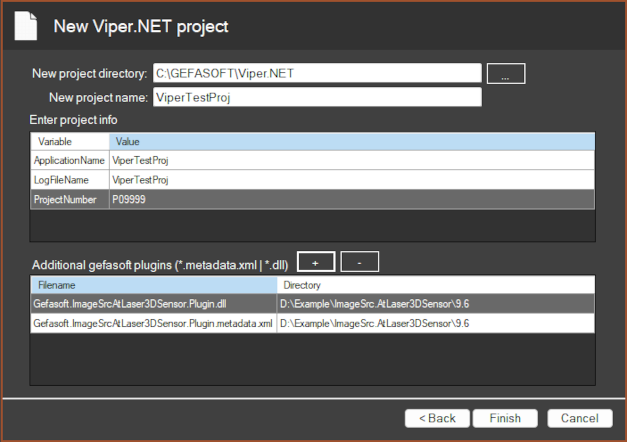
Task: Edit the ApplicationName value ViperTestProj
Action: (x=352, y=160)
